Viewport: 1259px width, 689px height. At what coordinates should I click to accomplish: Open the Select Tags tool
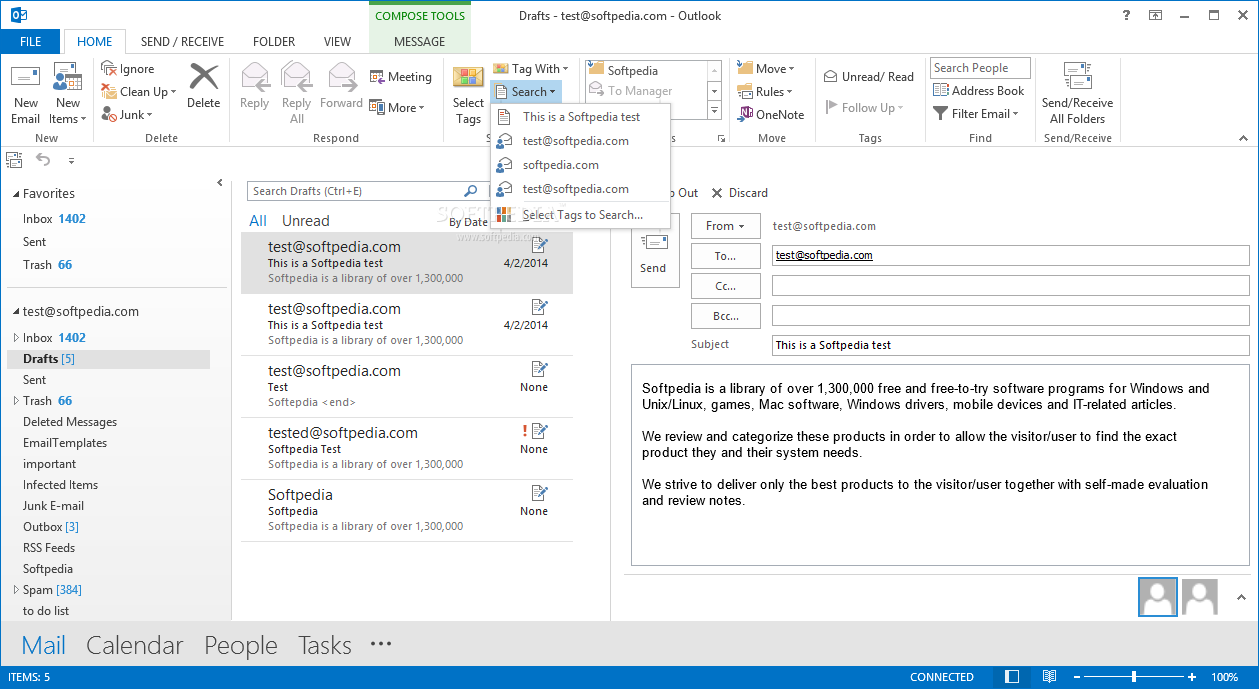point(468,95)
